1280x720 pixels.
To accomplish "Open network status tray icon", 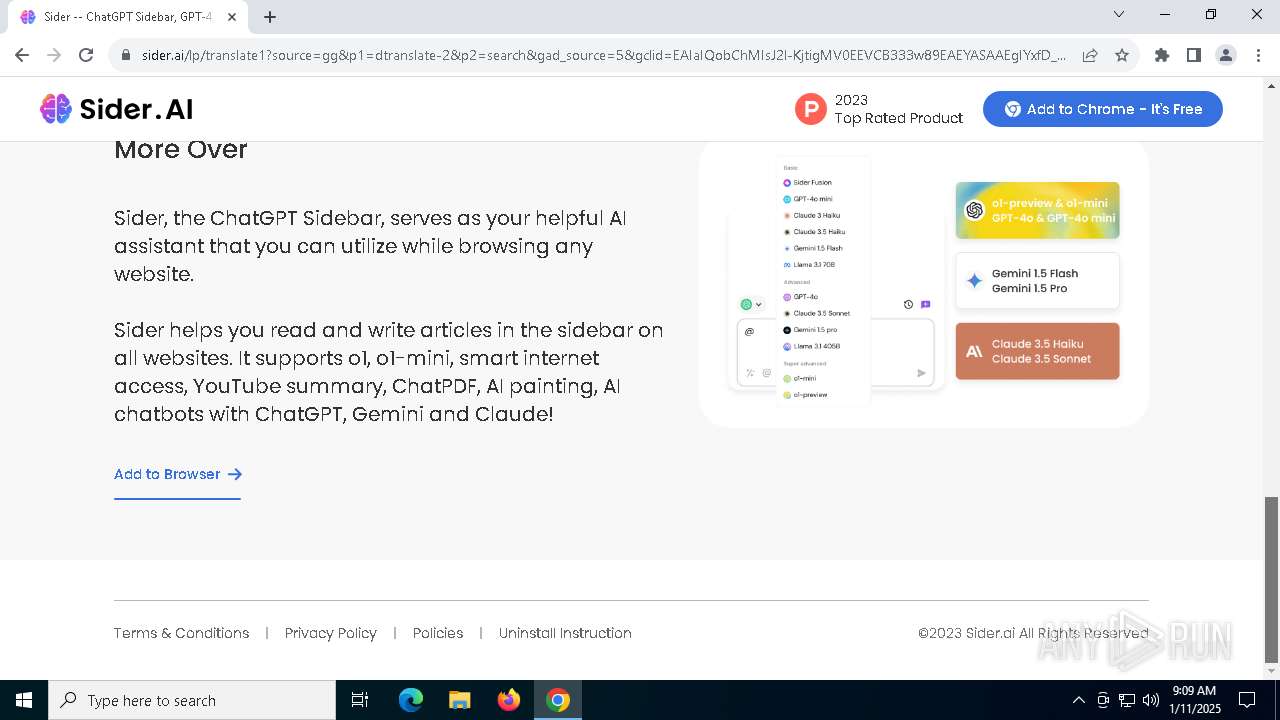I will pyautogui.click(x=1127, y=700).
